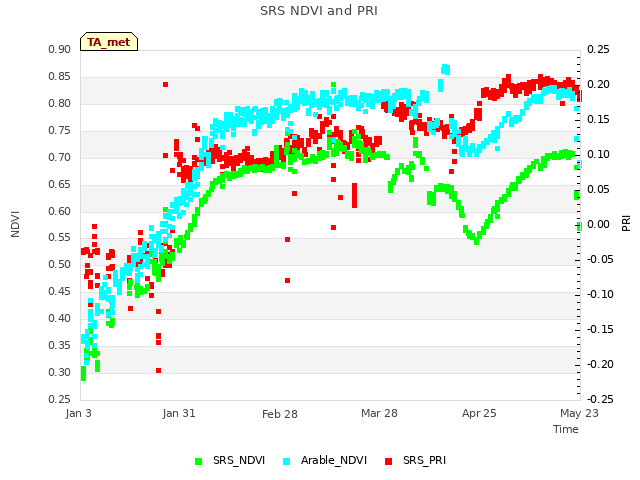The height and width of the screenshot is (480, 640).
Task: Click the 0.15 PRI axis value
Action: tap(598, 120)
